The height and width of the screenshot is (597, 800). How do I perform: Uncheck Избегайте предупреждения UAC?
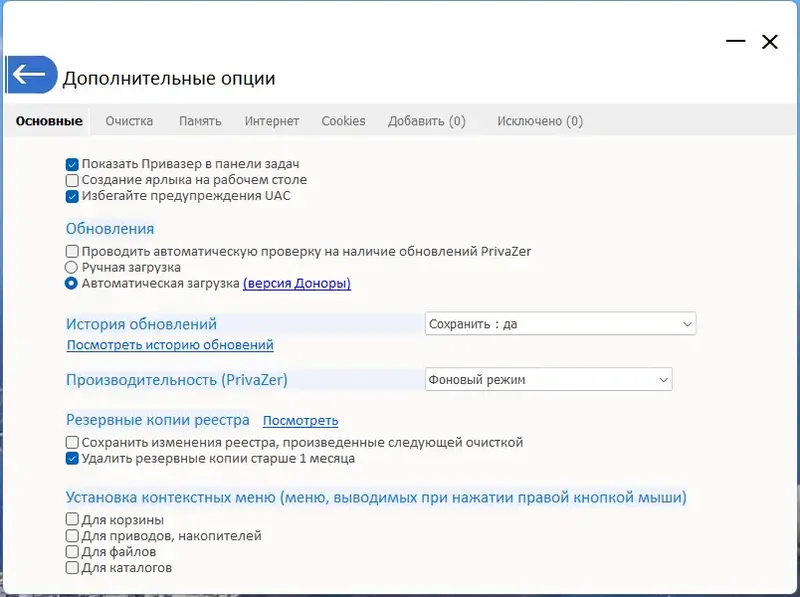pyautogui.click(x=72, y=196)
